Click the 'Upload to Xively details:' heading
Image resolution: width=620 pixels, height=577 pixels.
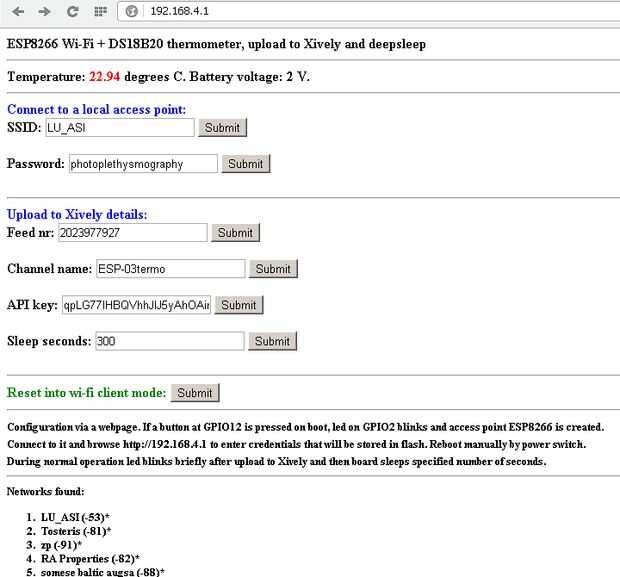click(77, 214)
